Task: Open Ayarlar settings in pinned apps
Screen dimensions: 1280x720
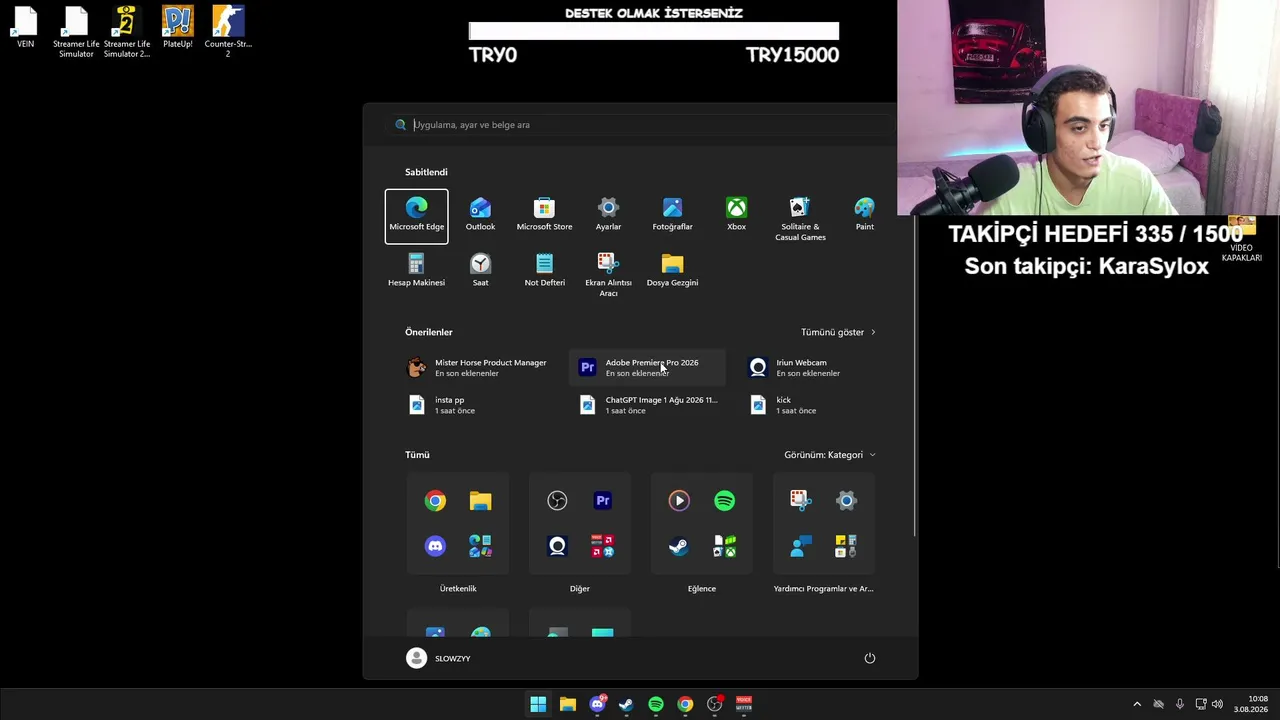Action: coord(608,215)
